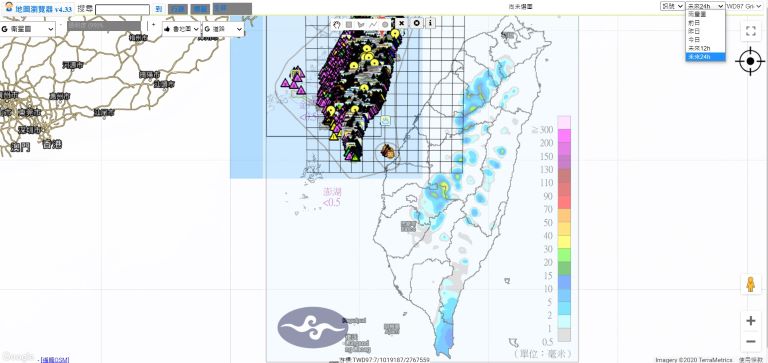Zoom in with the plus button

coord(750,321)
